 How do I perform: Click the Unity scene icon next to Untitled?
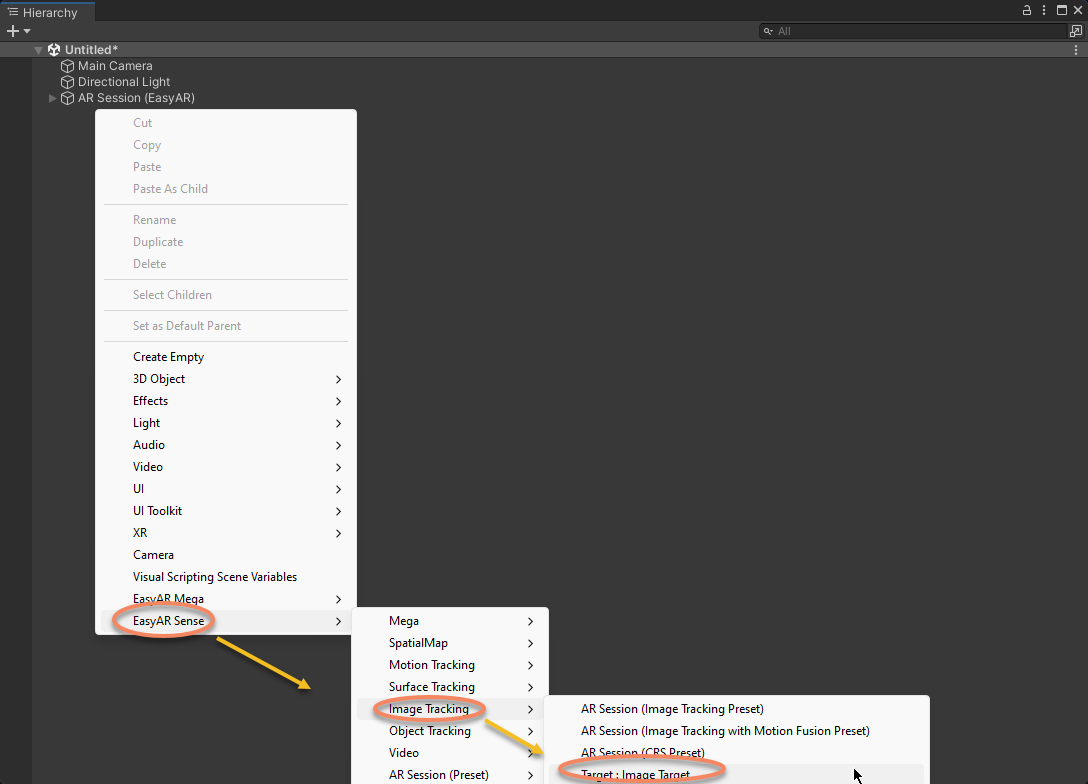[x=54, y=50]
